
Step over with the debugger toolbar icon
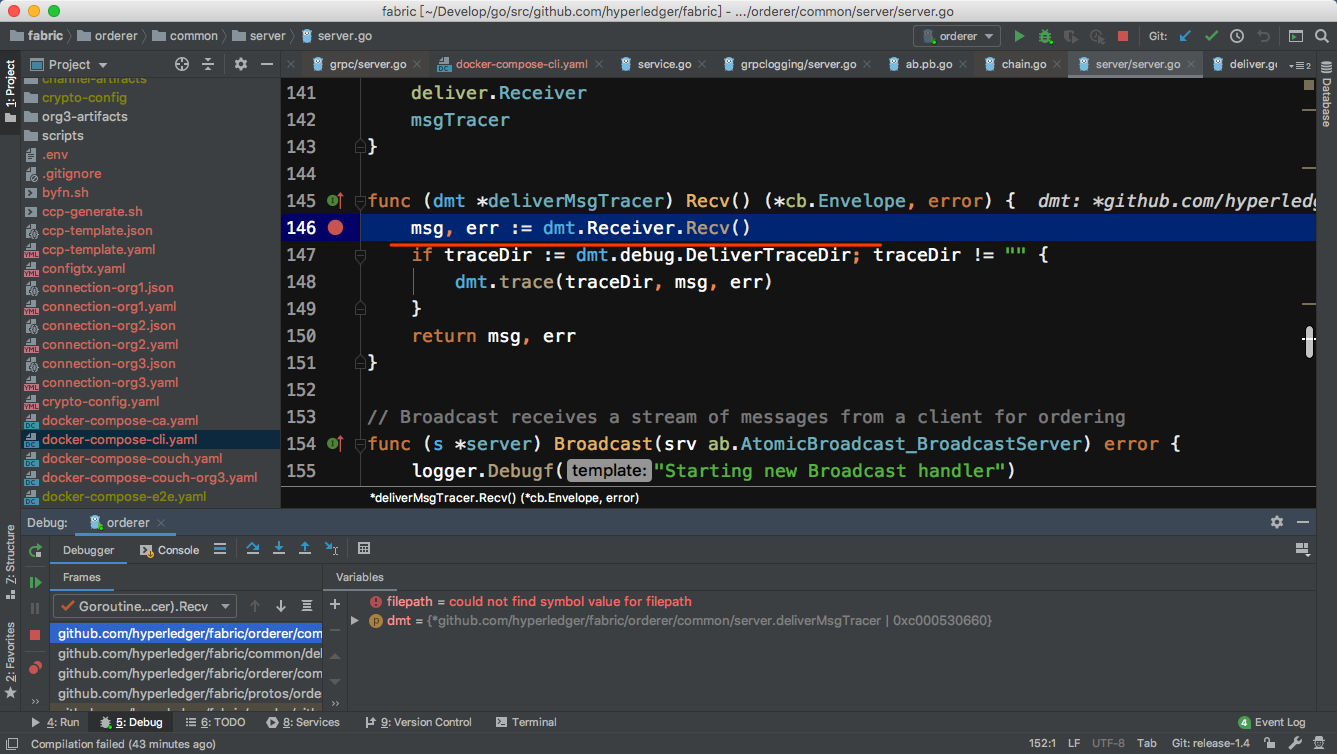pos(253,549)
